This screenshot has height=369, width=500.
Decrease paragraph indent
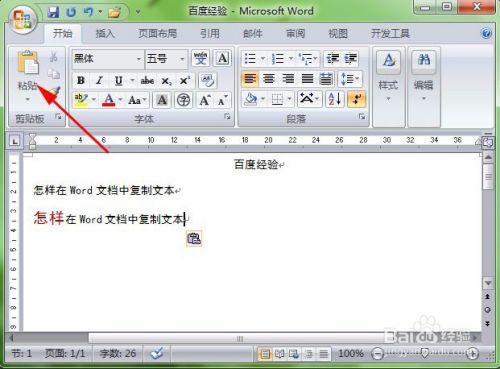pyautogui.click(x=333, y=59)
